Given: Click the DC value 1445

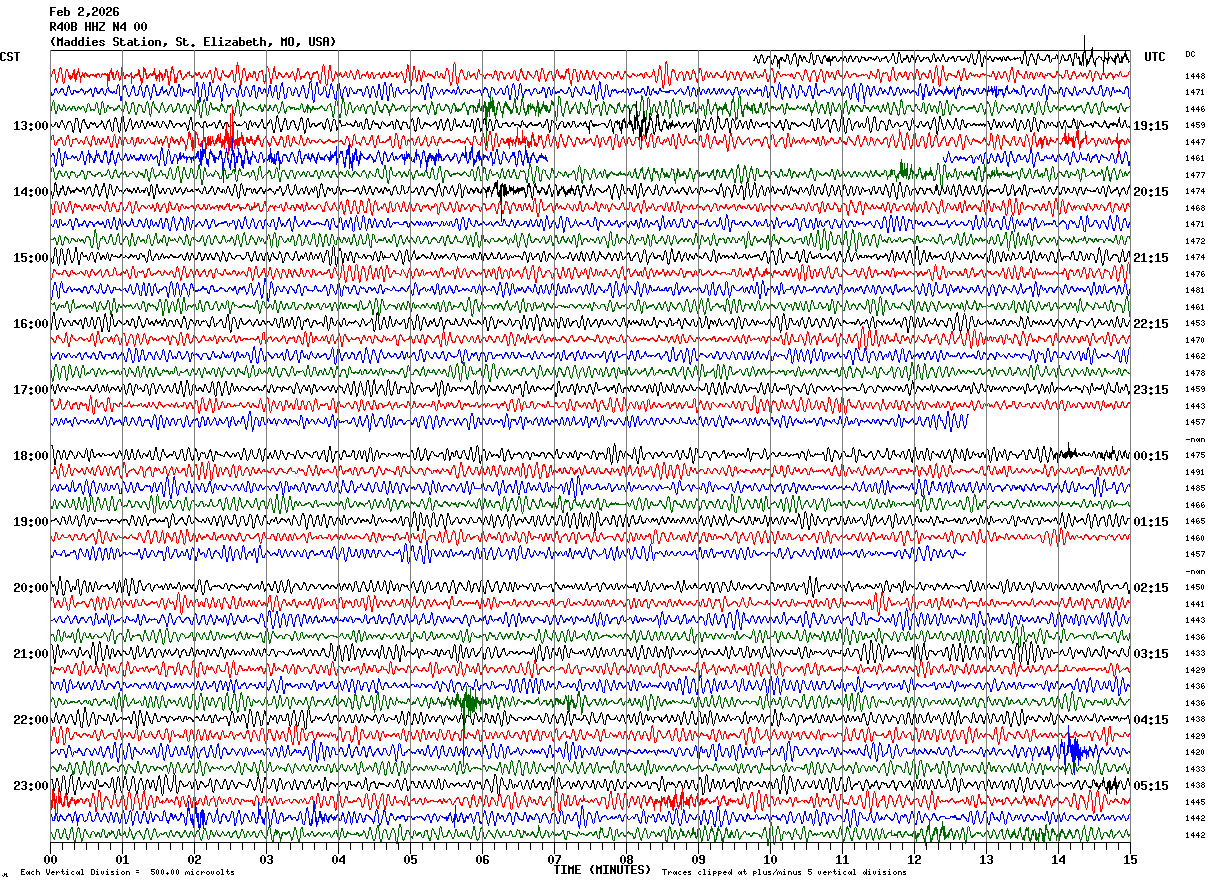Looking at the screenshot, I should [1194, 802].
